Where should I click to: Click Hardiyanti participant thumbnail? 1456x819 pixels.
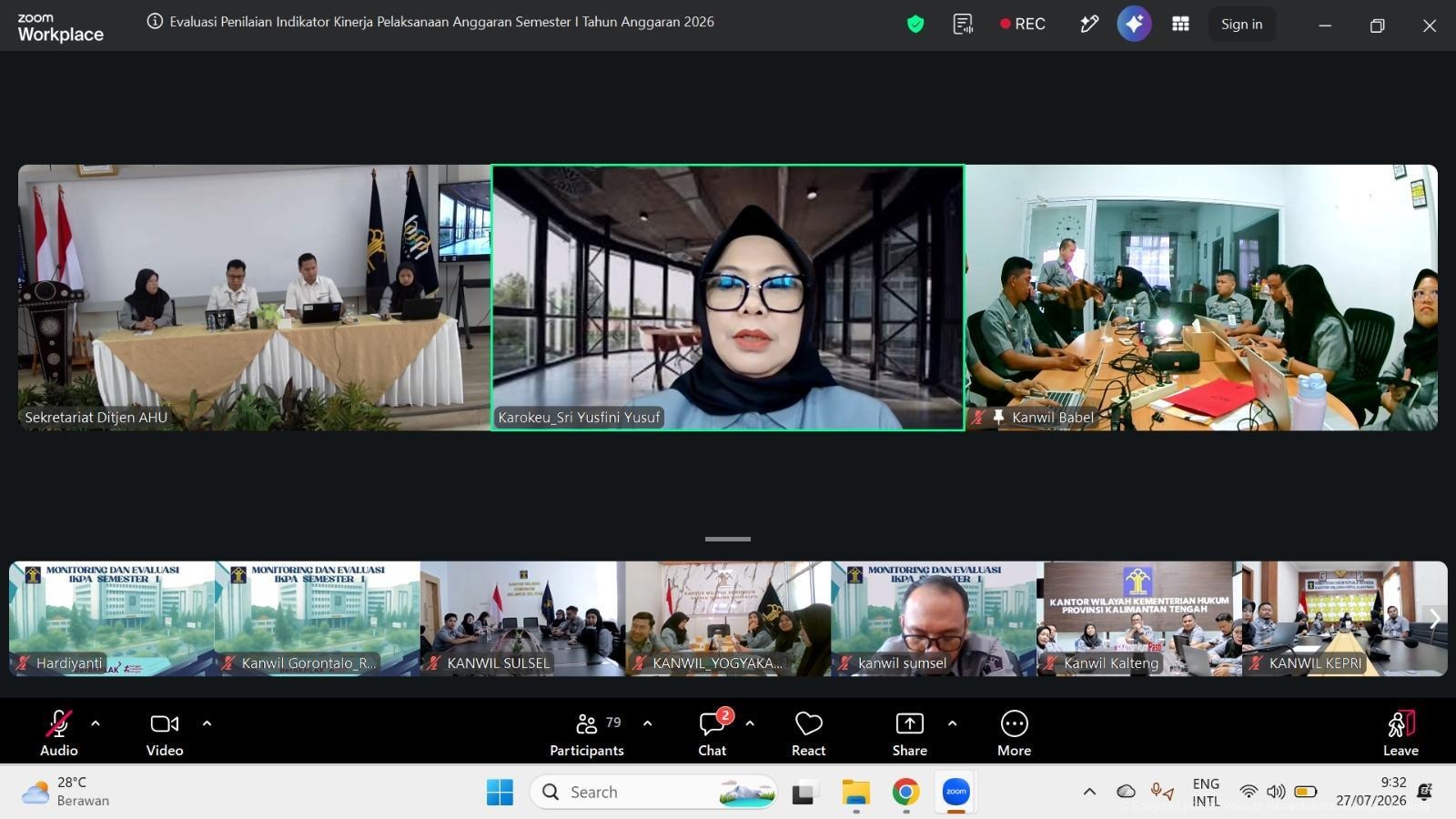point(112,619)
